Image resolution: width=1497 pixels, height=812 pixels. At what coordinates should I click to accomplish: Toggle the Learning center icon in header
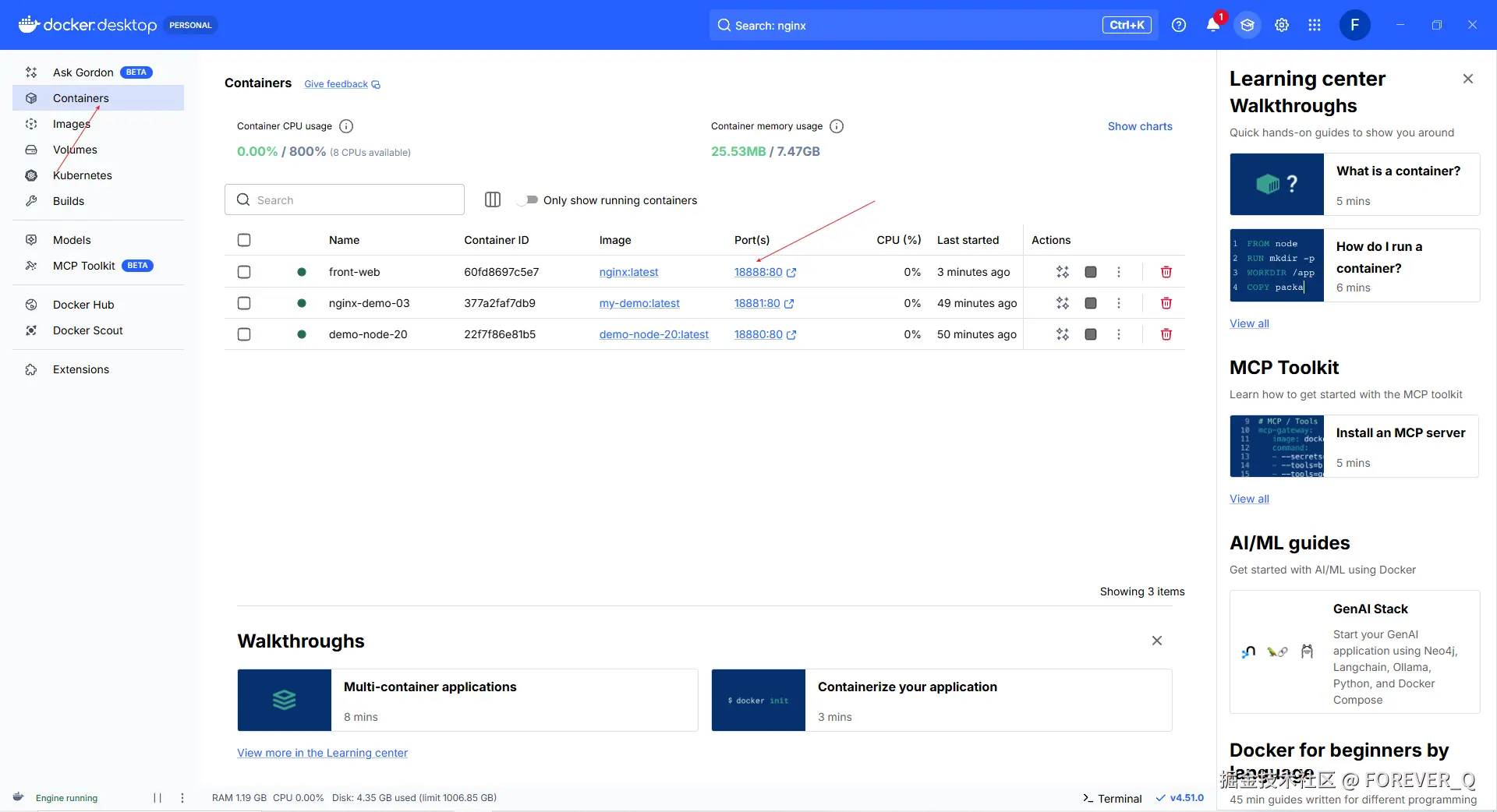[x=1247, y=25]
